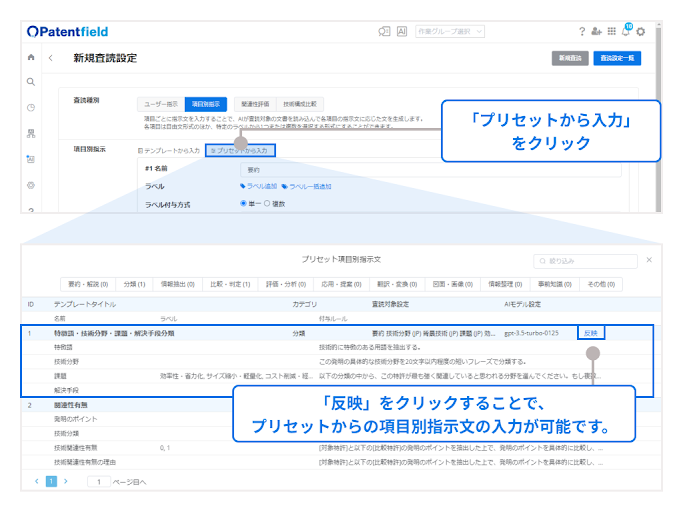The width and height of the screenshot is (683, 512).
Task: Open the user add icon in header
Action: point(597,32)
